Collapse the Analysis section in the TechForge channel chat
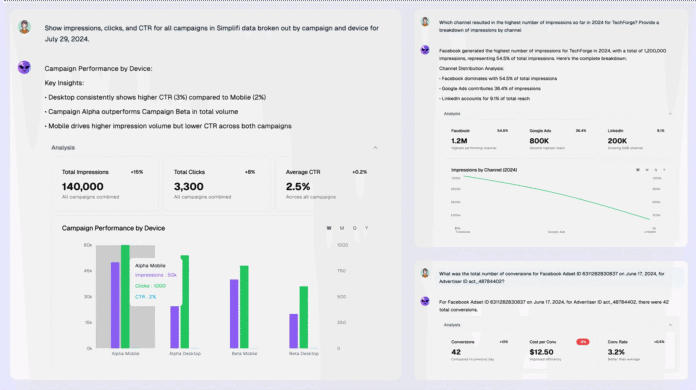The width and height of the screenshot is (696, 390). tap(670, 114)
